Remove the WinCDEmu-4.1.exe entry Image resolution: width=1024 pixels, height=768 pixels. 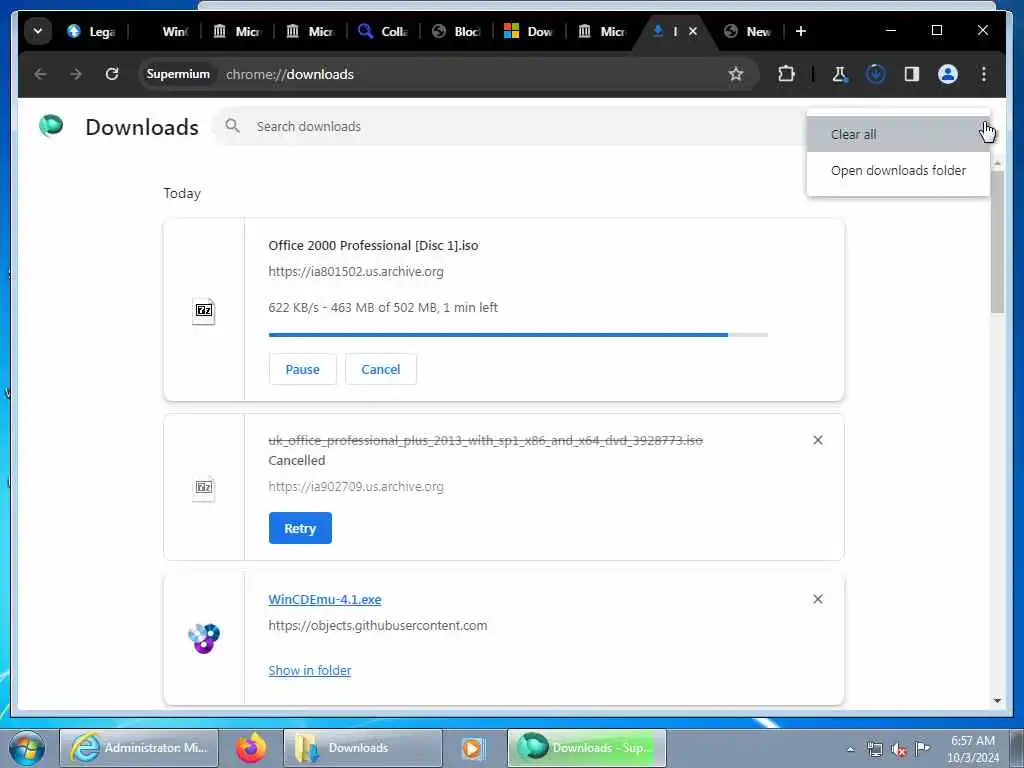coord(818,599)
